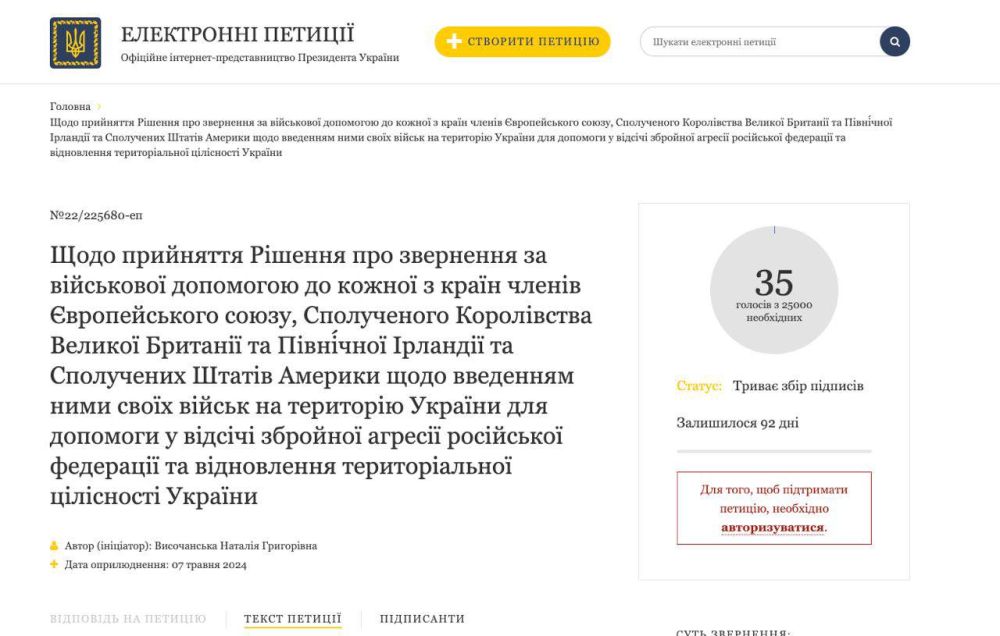The height and width of the screenshot is (636, 1000).
Task: Open the ВІДПОВІДЬ НА ПЕТИЦІЮ tab
Action: pyautogui.click(x=128, y=619)
